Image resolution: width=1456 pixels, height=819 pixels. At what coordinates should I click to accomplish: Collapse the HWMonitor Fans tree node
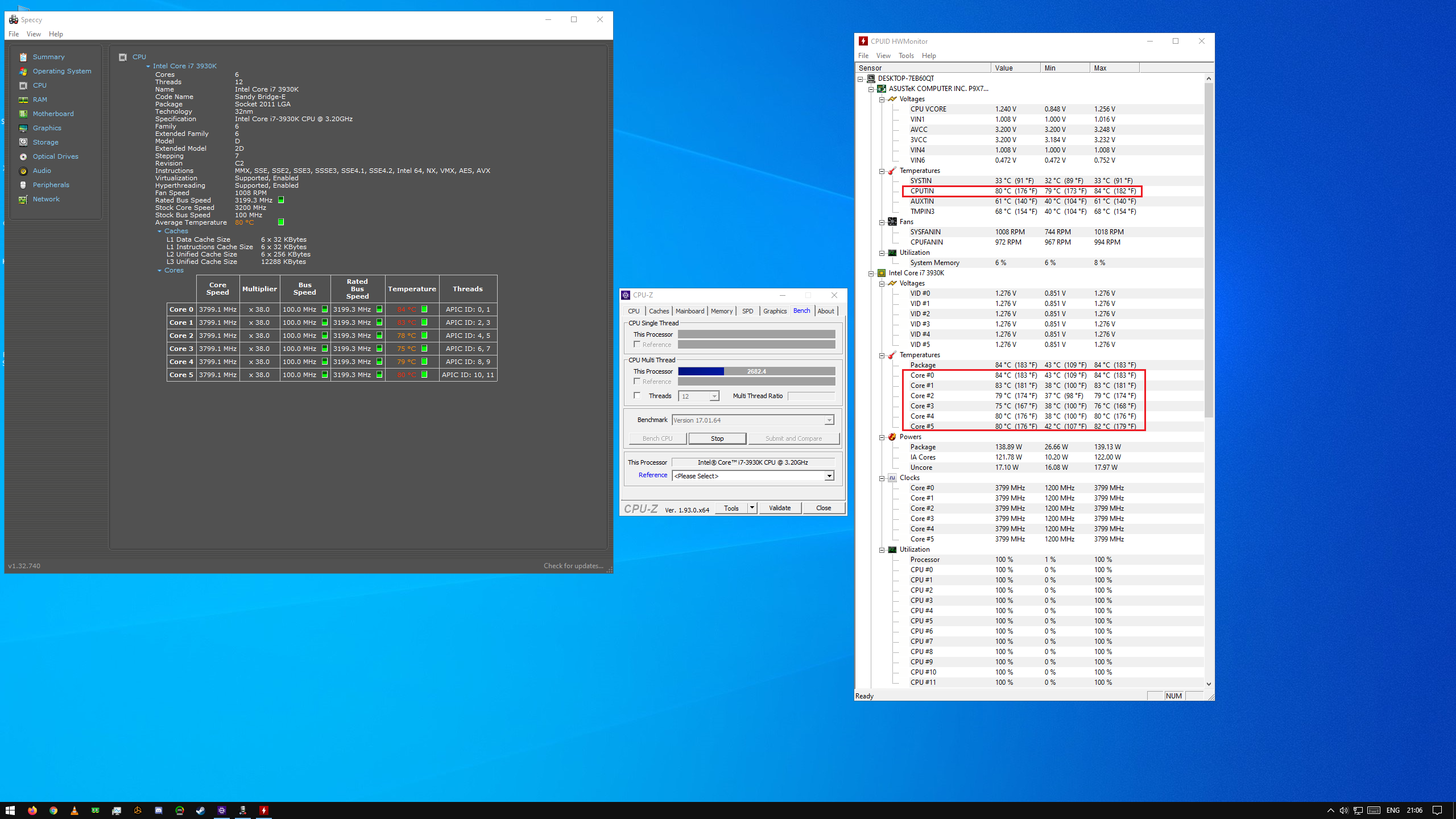click(x=882, y=222)
